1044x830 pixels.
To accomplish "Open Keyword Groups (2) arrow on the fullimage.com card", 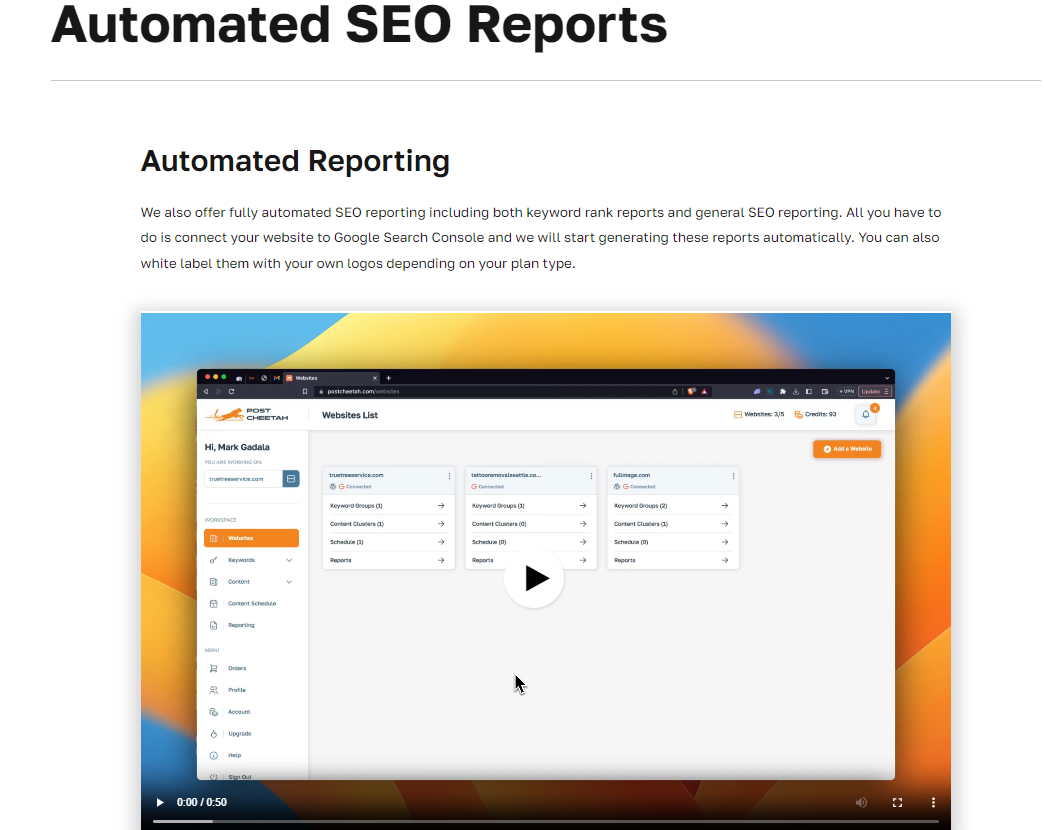I will coord(724,506).
